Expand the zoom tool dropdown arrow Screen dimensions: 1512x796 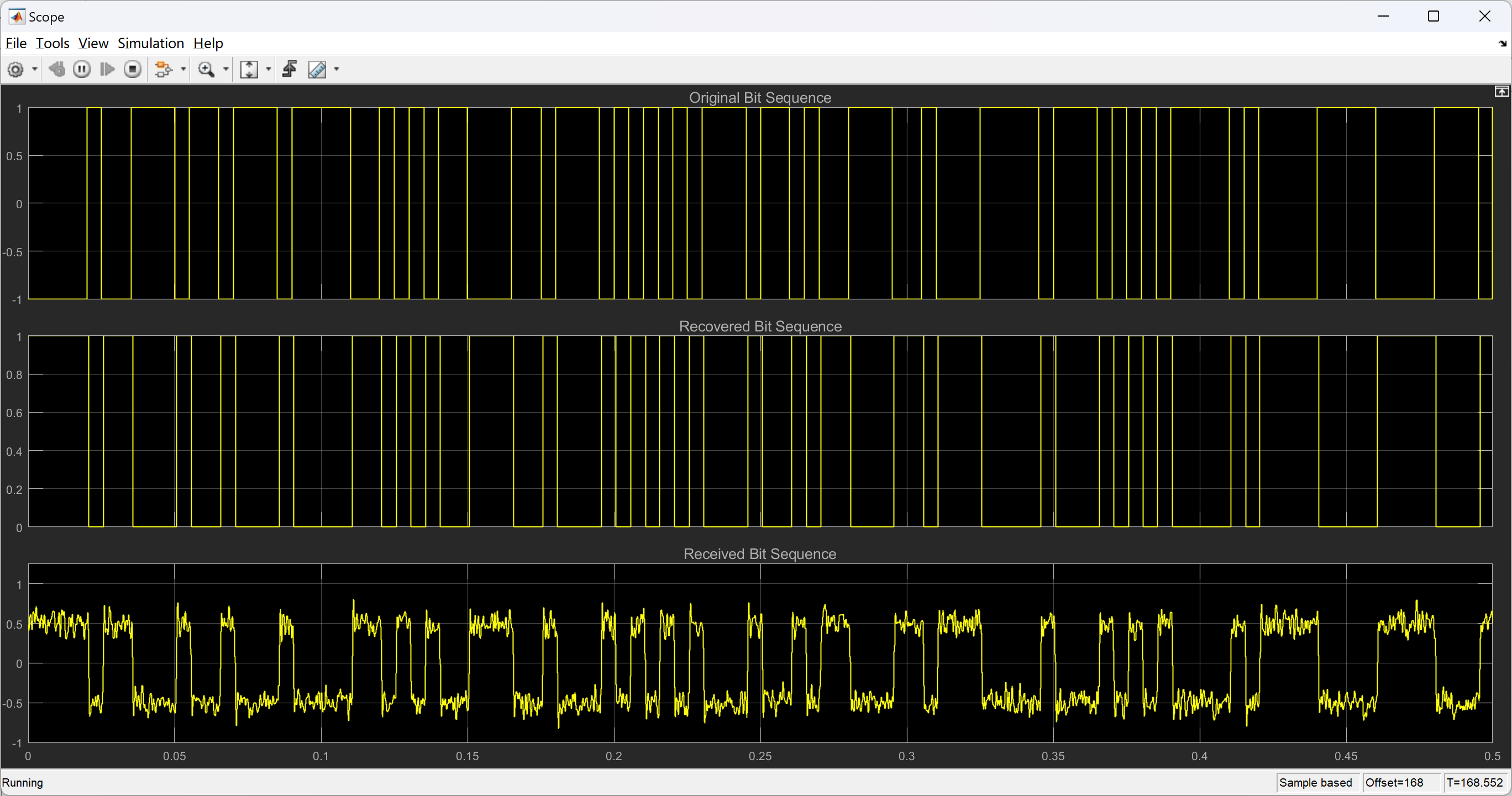click(226, 69)
